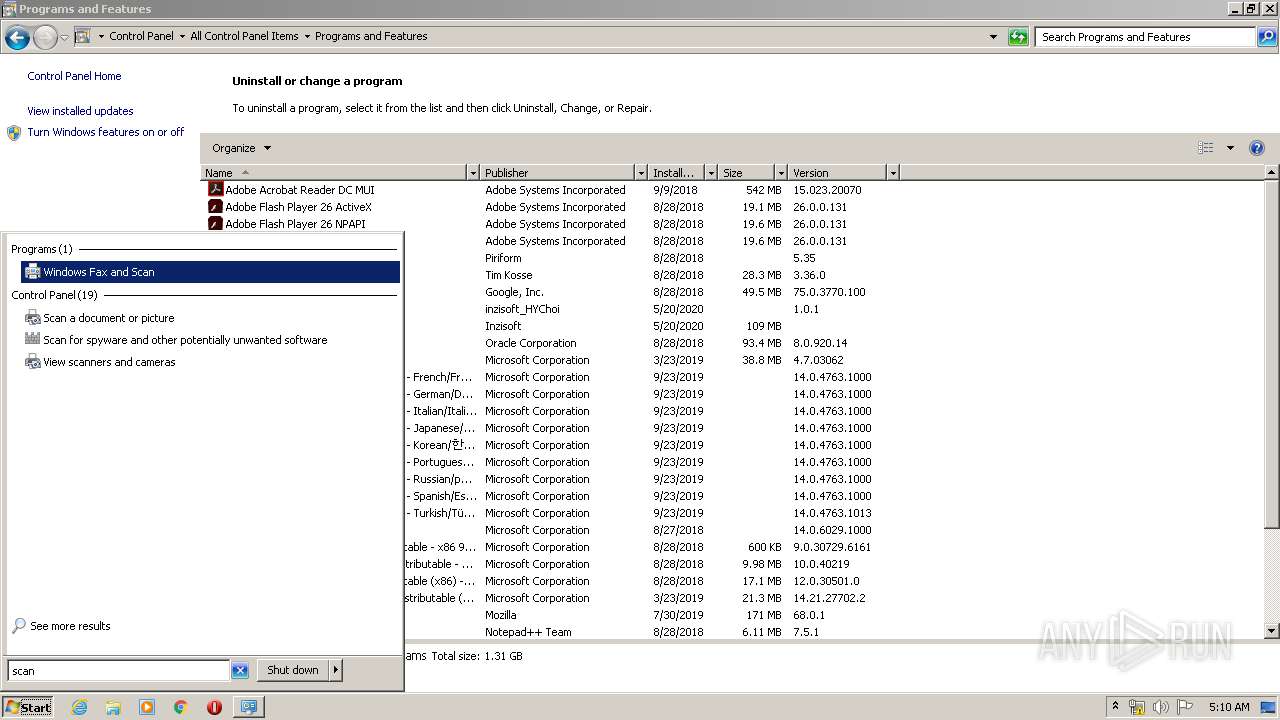
Task: Open View installed updates link
Action: point(80,111)
